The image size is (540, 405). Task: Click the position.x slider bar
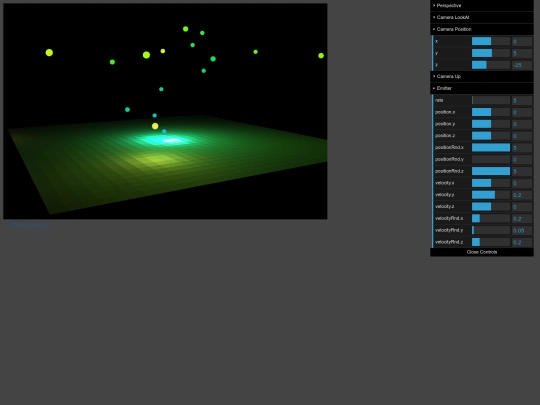[491, 112]
